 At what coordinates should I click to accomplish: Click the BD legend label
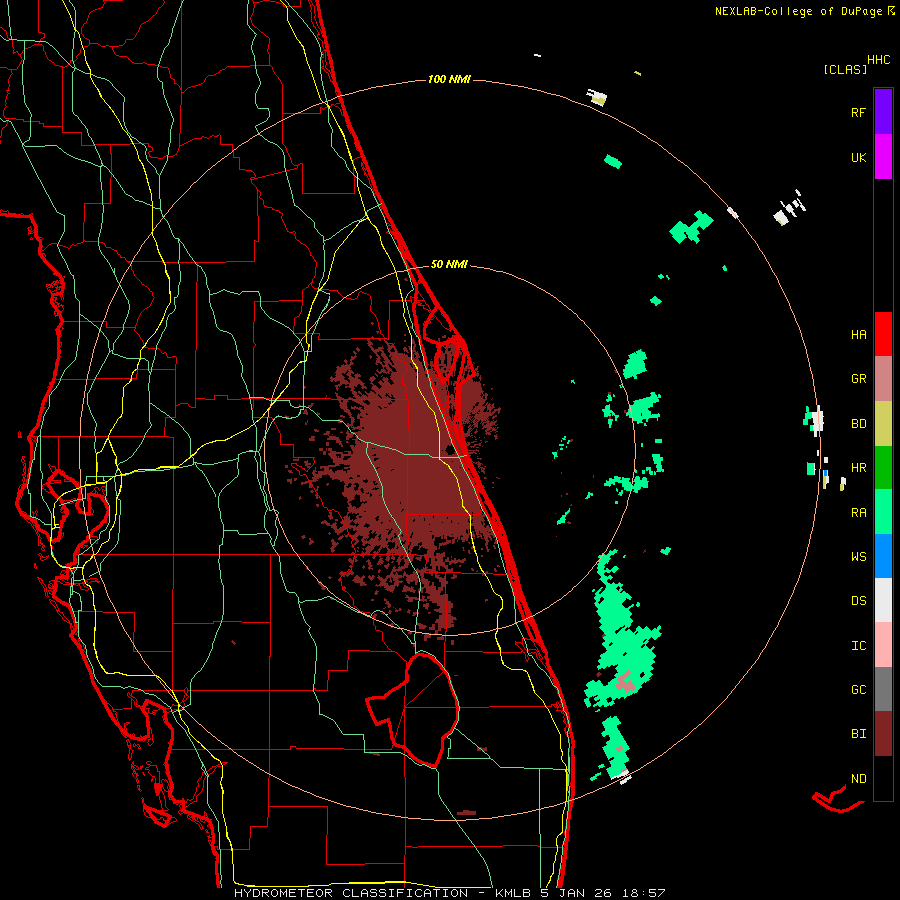coord(858,424)
